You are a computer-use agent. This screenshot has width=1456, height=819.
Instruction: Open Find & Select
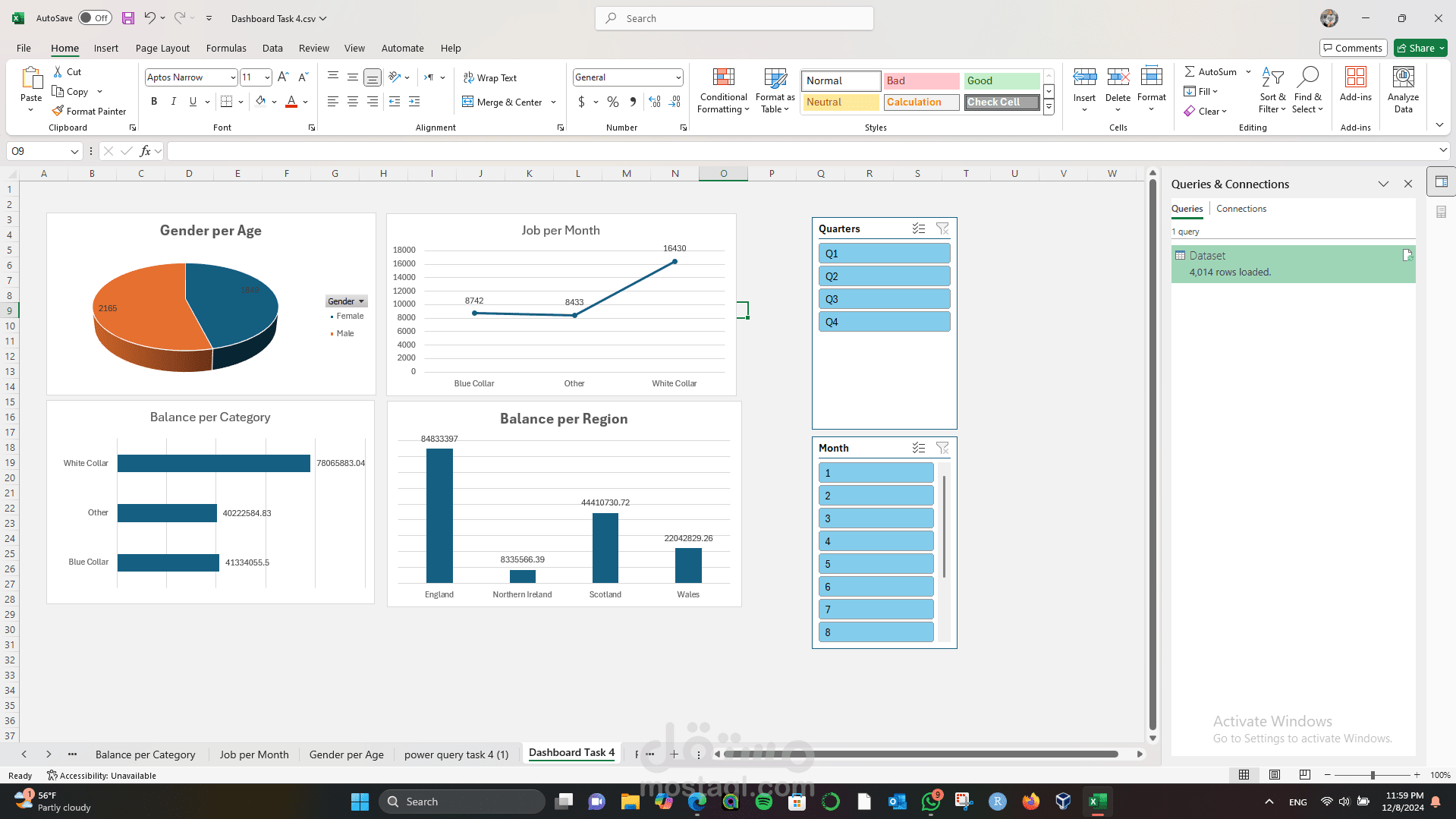tap(1308, 90)
